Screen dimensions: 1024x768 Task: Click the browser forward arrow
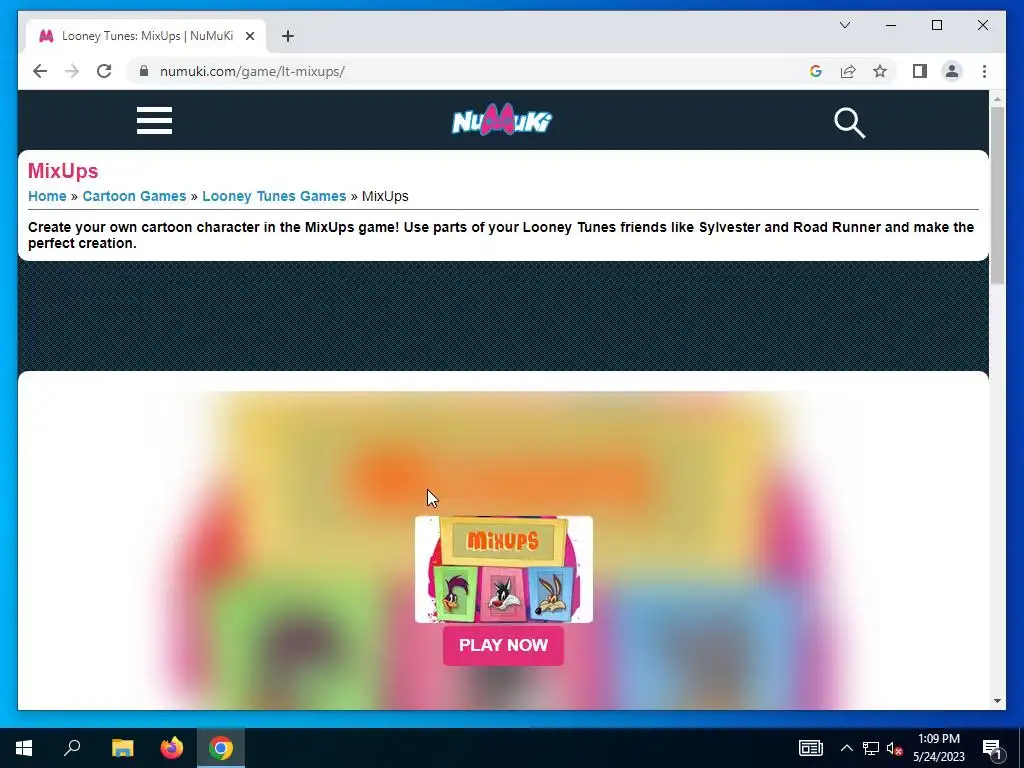point(72,71)
